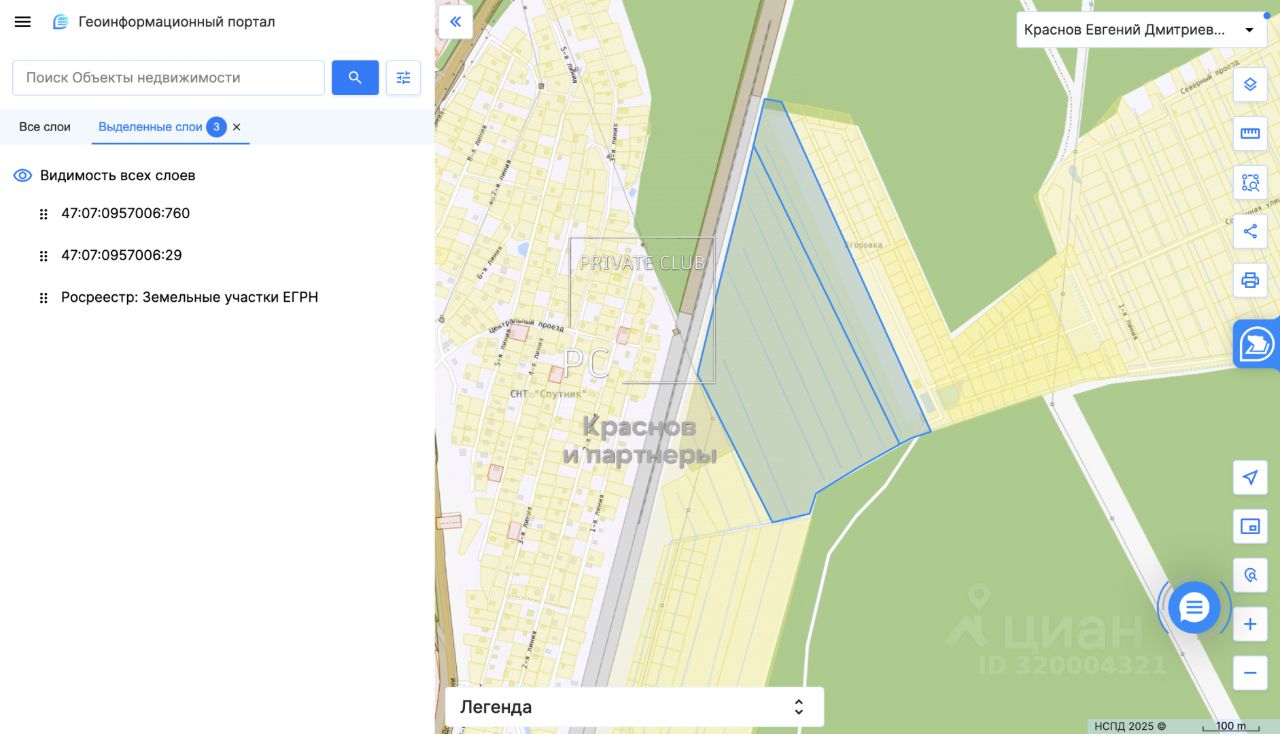Activate the area selection search tool

point(1250,182)
